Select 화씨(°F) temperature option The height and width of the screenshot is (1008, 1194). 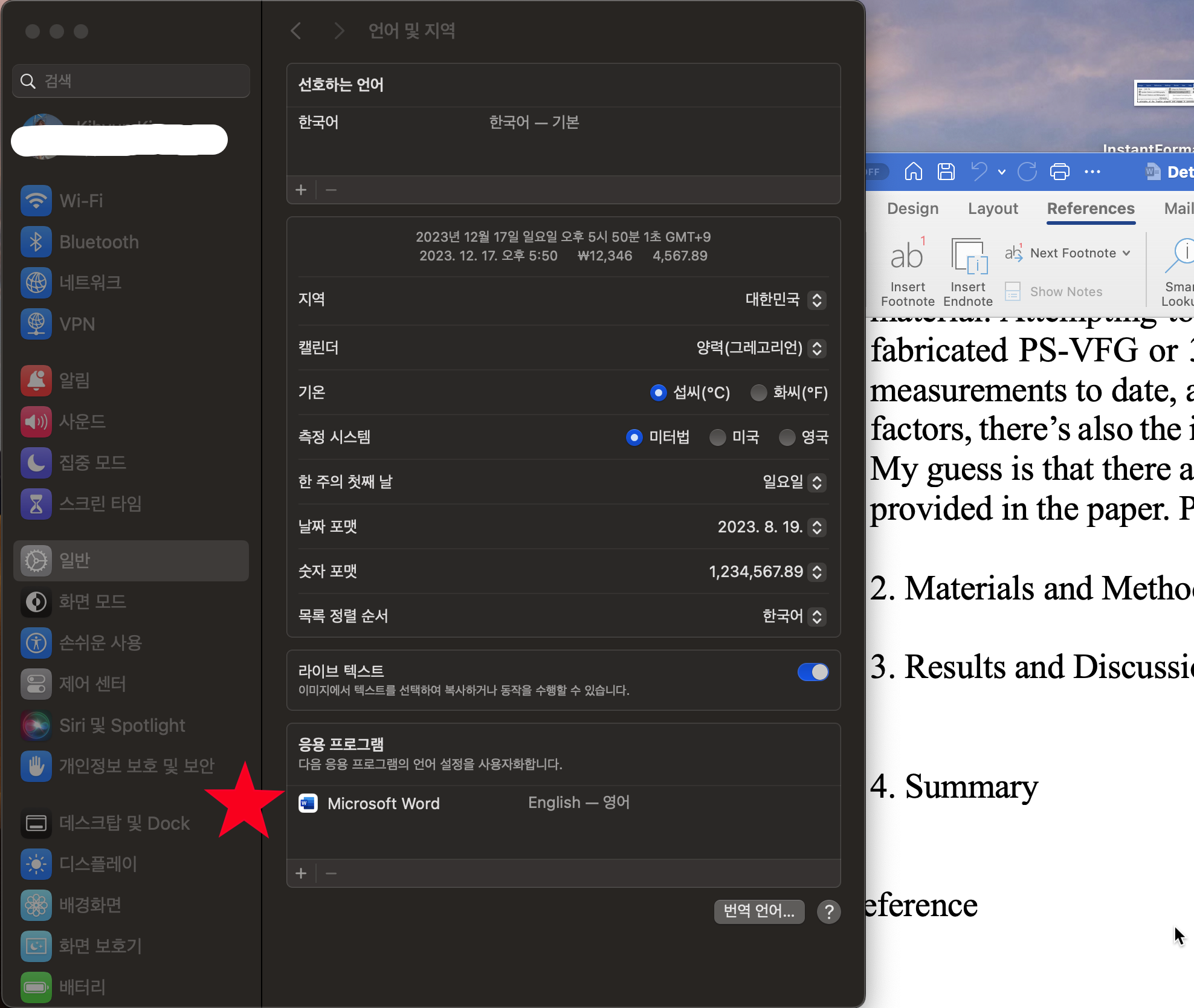758,393
